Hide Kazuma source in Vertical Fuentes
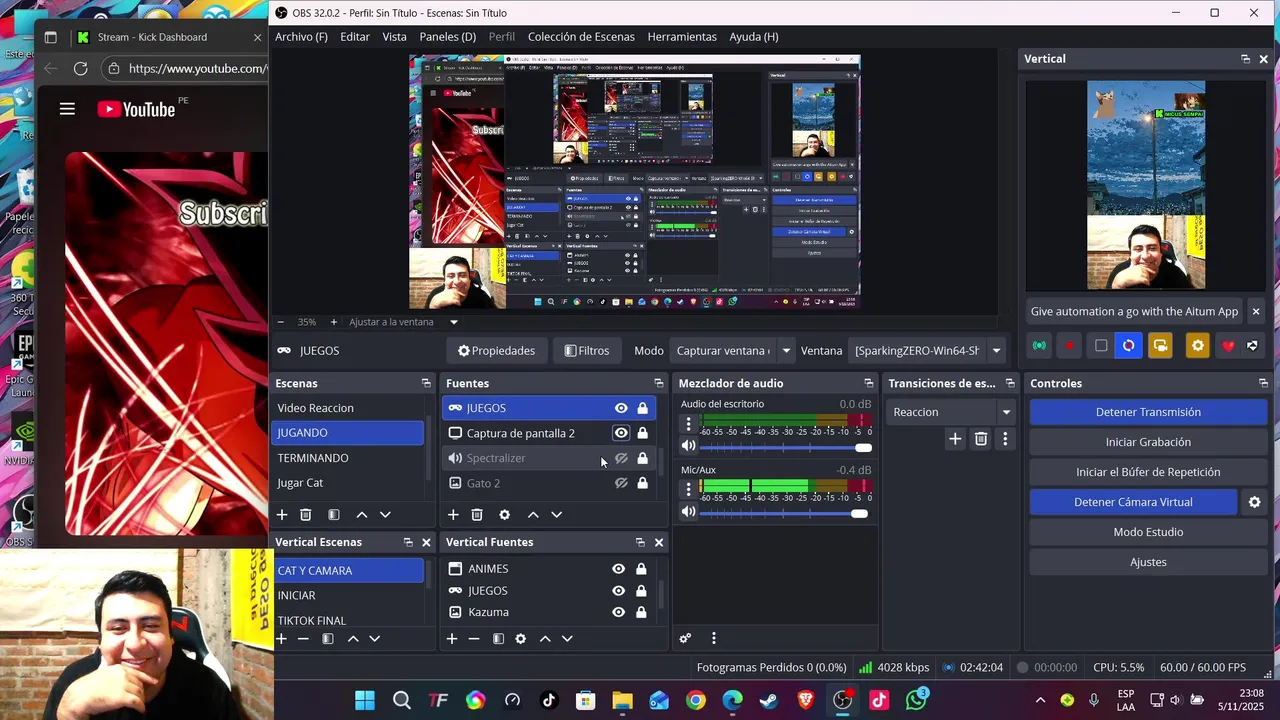Viewport: 1280px width, 720px height. pos(619,612)
